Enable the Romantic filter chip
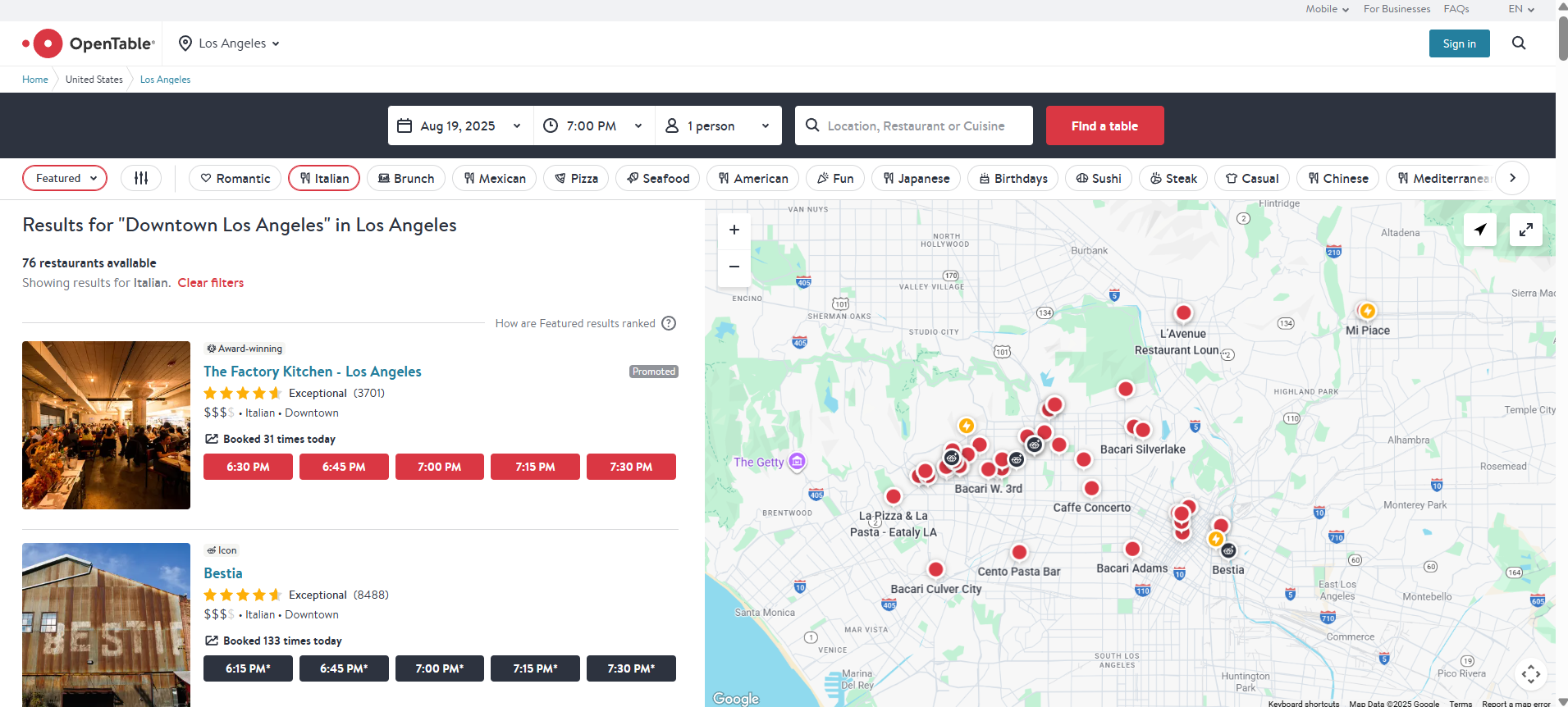1568x707 pixels. click(x=235, y=178)
